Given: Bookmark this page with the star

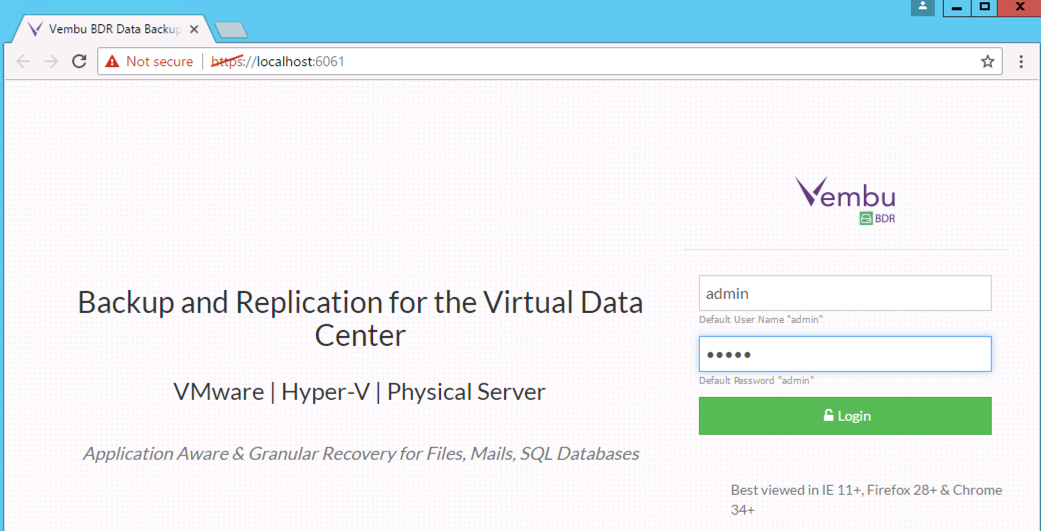Looking at the screenshot, I should 987,62.
